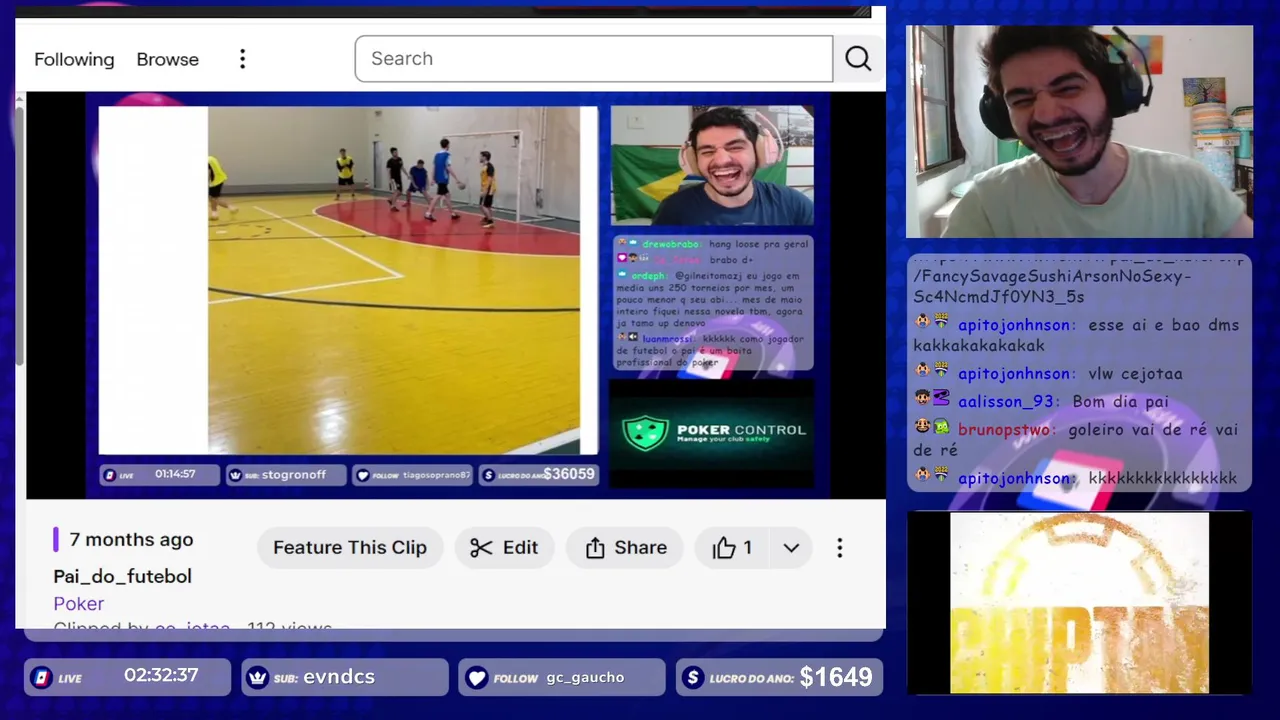Click the dollar icon by Lucro do Ano

[x=692, y=678]
